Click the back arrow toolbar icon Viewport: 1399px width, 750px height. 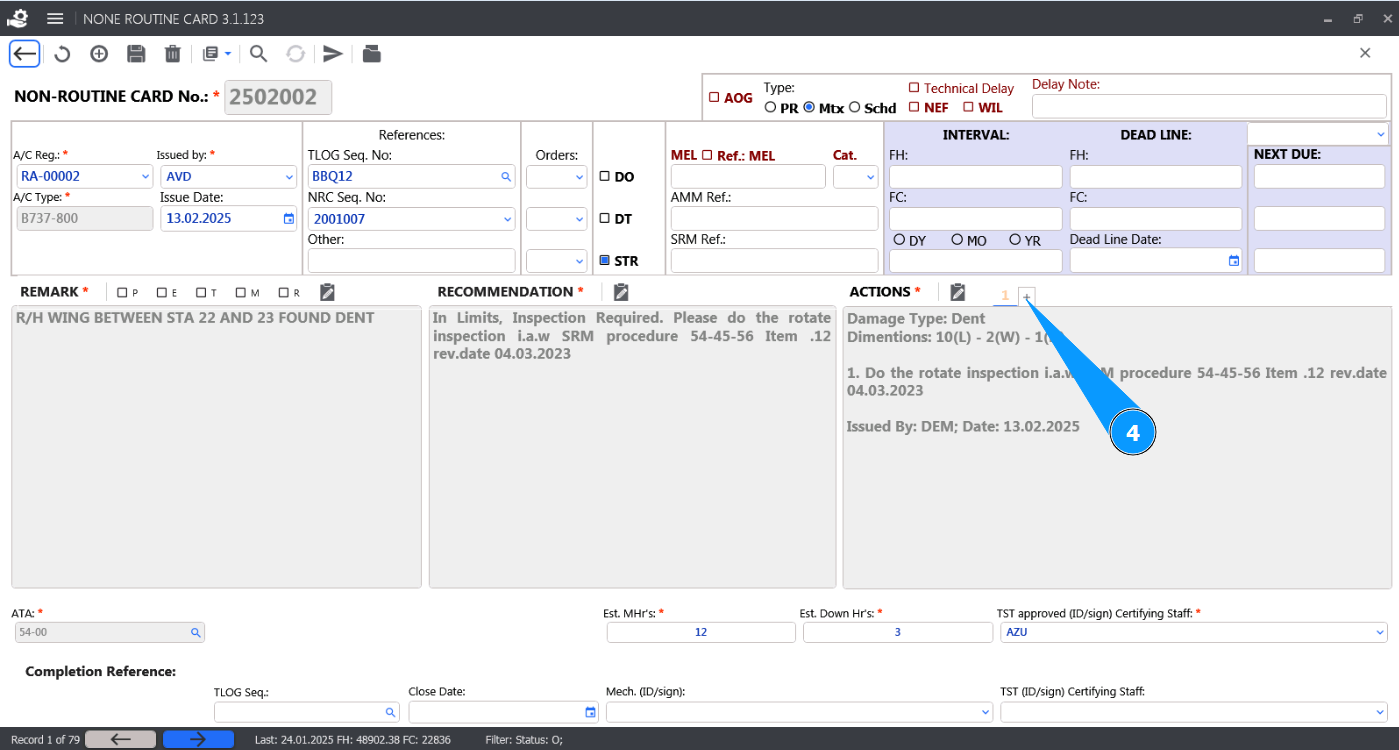click(25, 54)
